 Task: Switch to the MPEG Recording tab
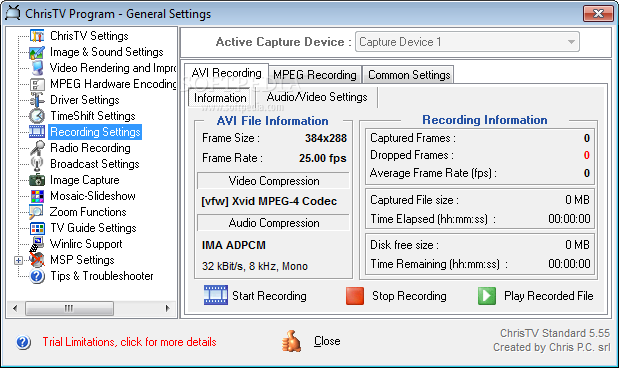tap(315, 75)
